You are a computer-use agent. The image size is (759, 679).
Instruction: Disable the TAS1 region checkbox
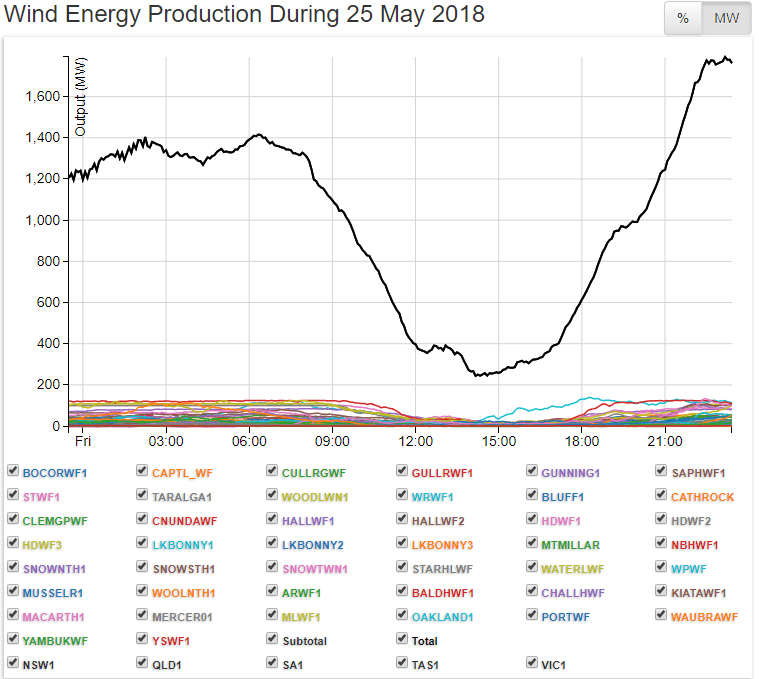coord(402,662)
